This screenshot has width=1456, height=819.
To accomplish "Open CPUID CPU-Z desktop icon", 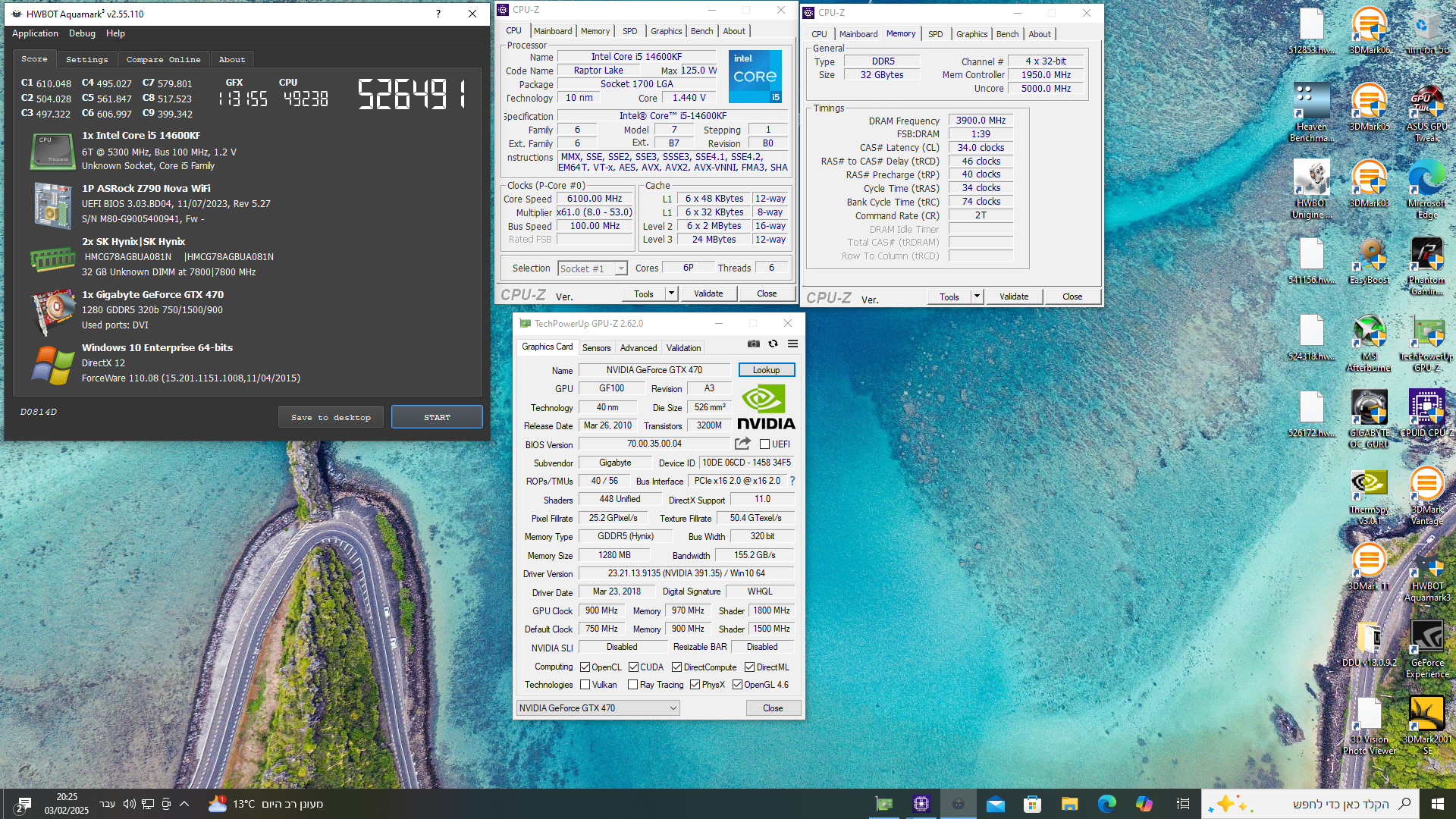I will [1426, 413].
